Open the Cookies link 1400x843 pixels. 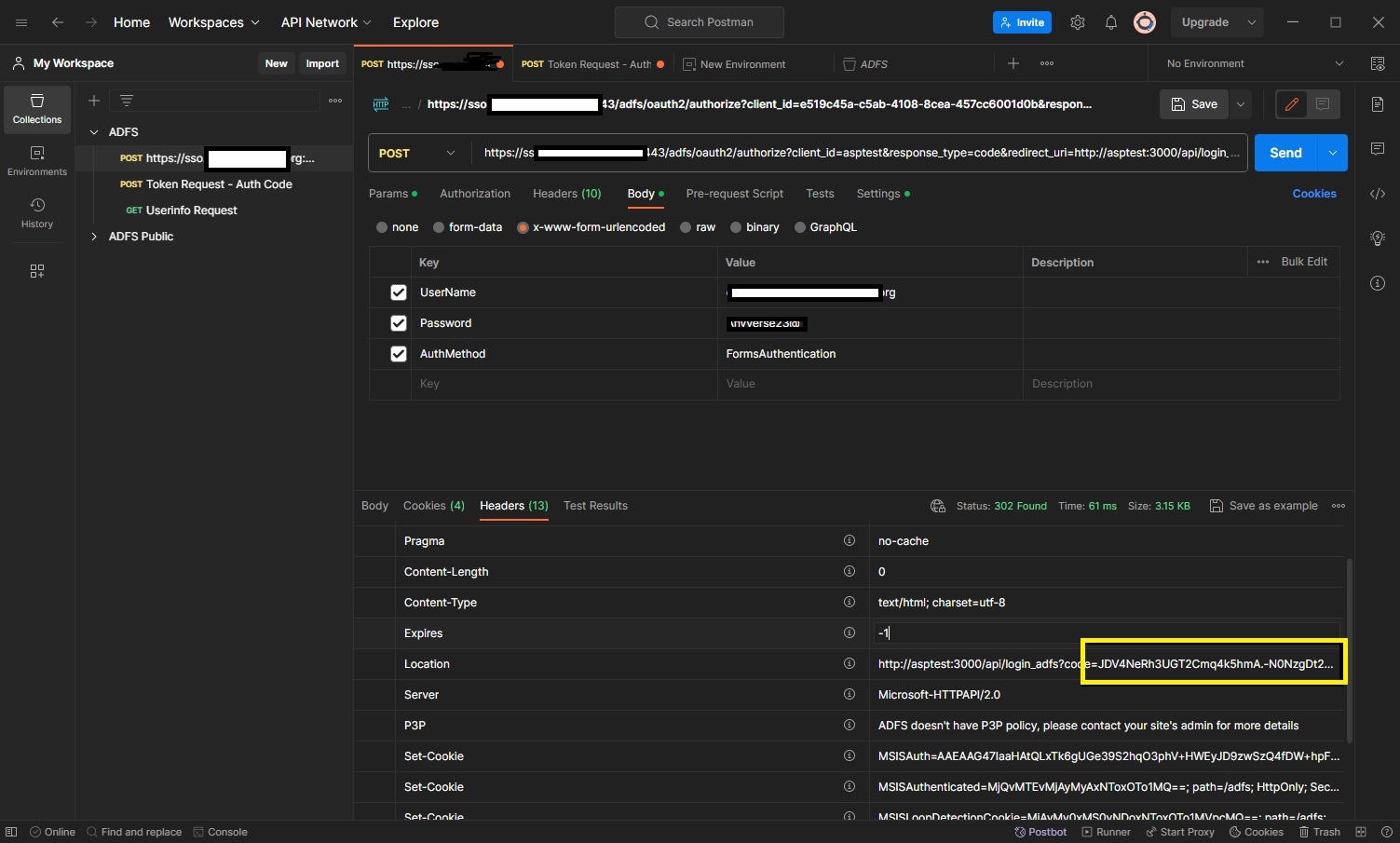tap(1314, 194)
